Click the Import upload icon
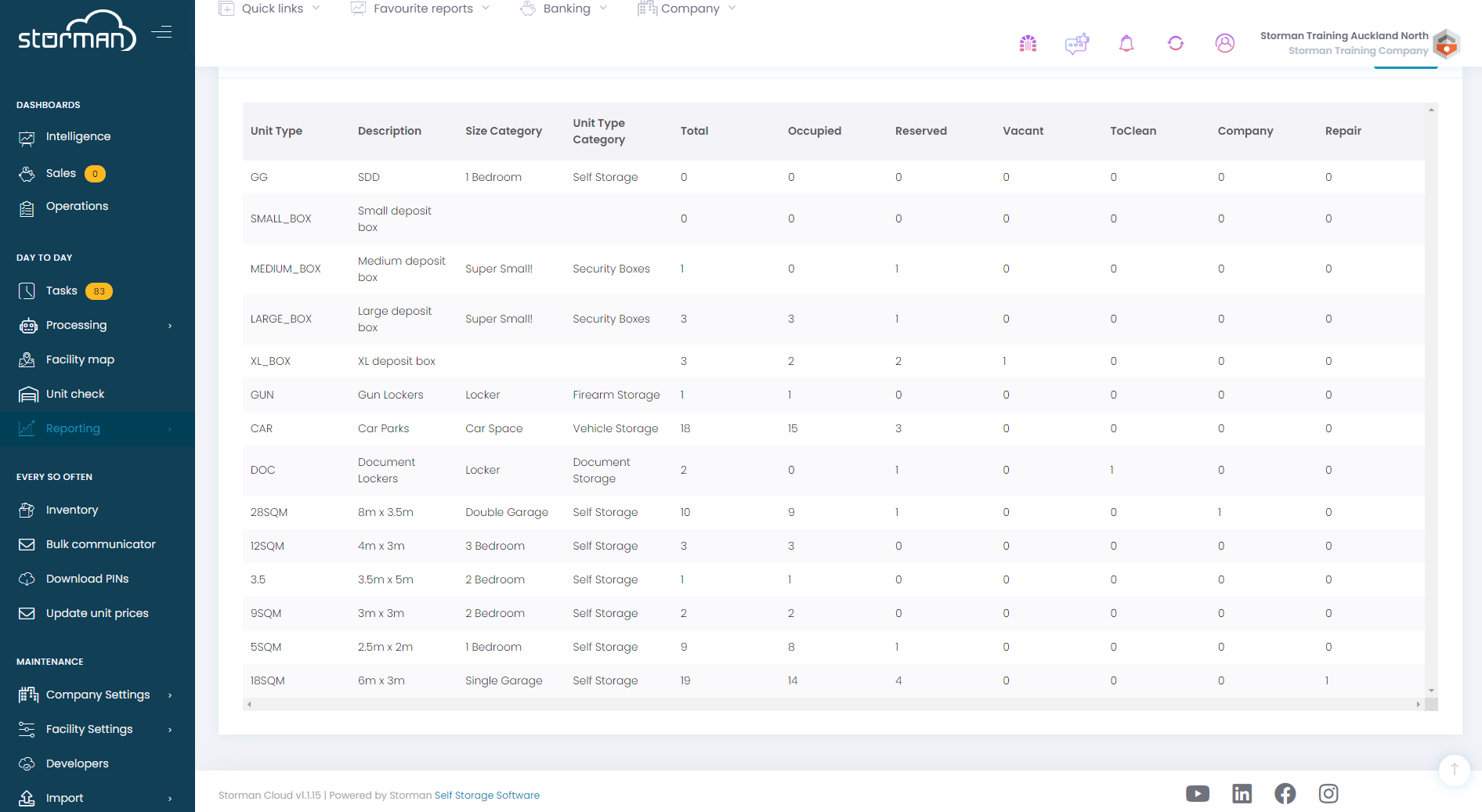This screenshot has height=812, width=1482. [27, 799]
